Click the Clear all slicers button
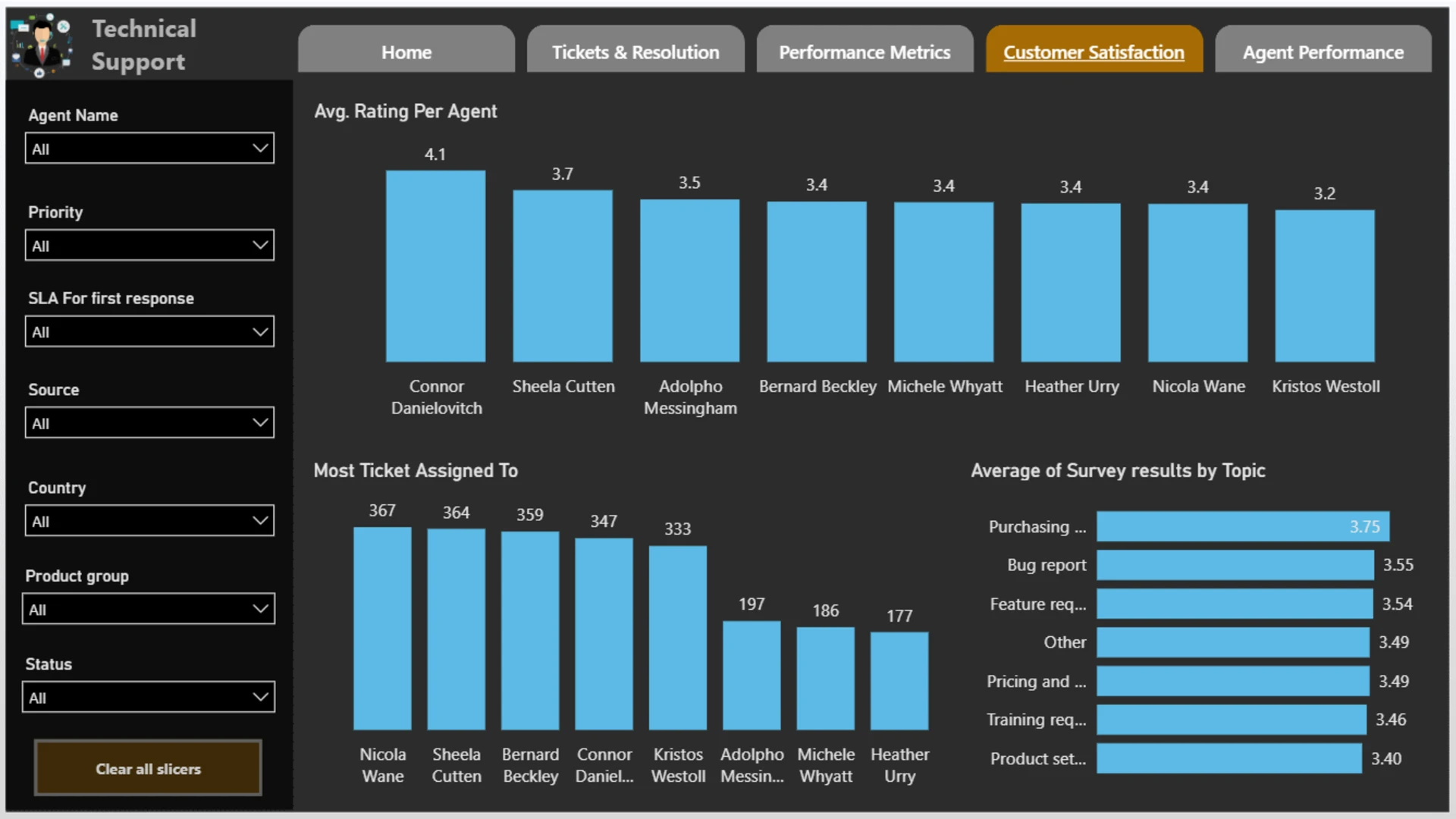 (x=148, y=768)
